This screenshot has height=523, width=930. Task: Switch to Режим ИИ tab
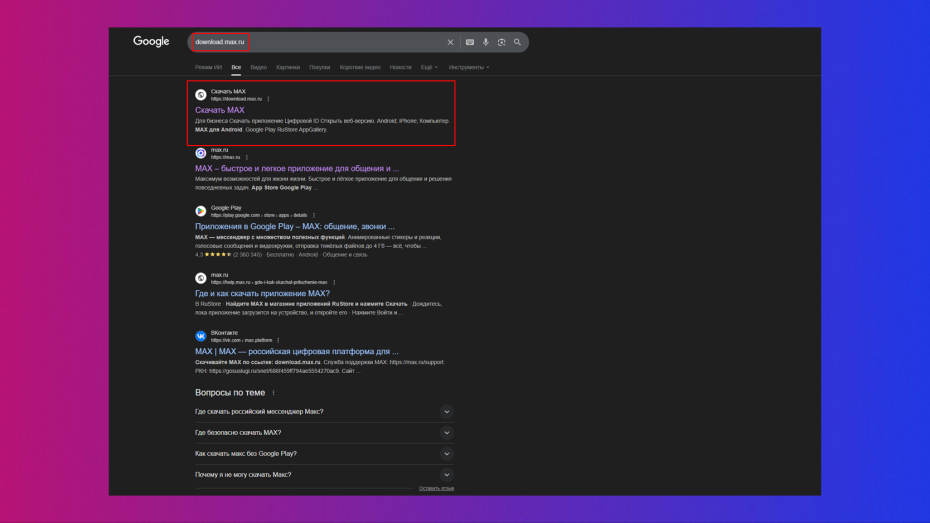pyautogui.click(x=208, y=68)
